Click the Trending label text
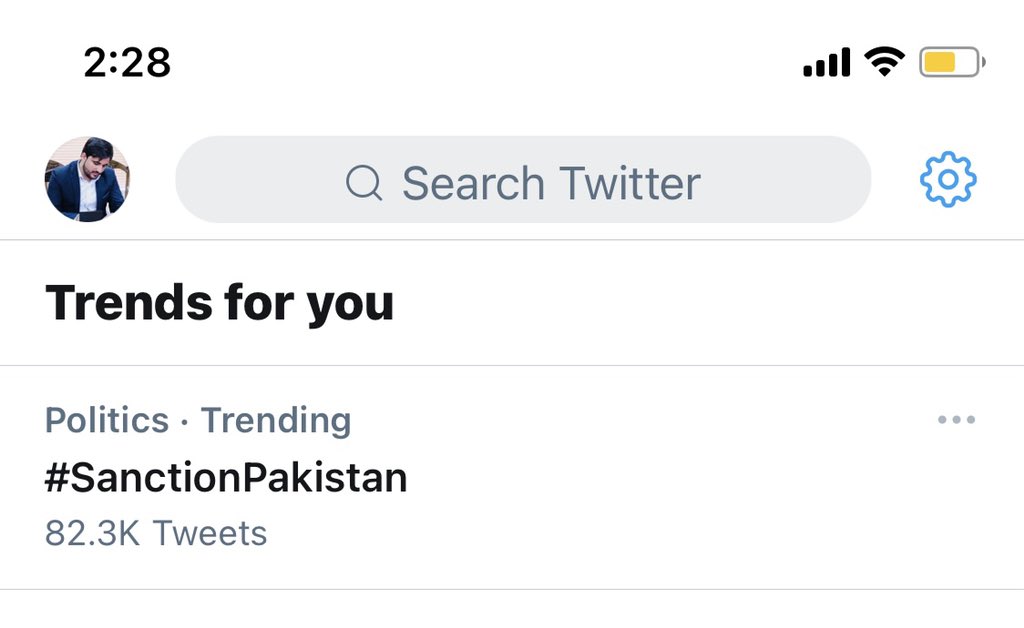This screenshot has width=1024, height=628. click(x=276, y=421)
